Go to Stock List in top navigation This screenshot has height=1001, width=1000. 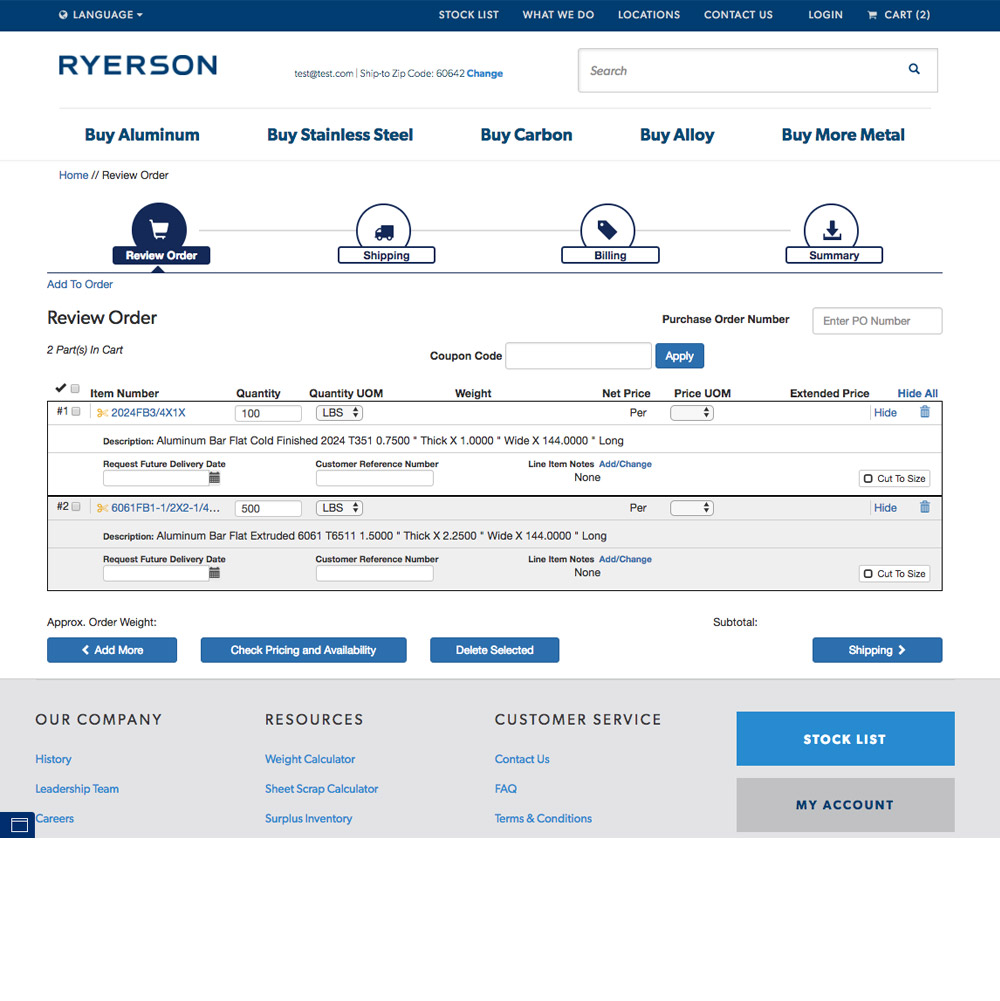click(469, 15)
